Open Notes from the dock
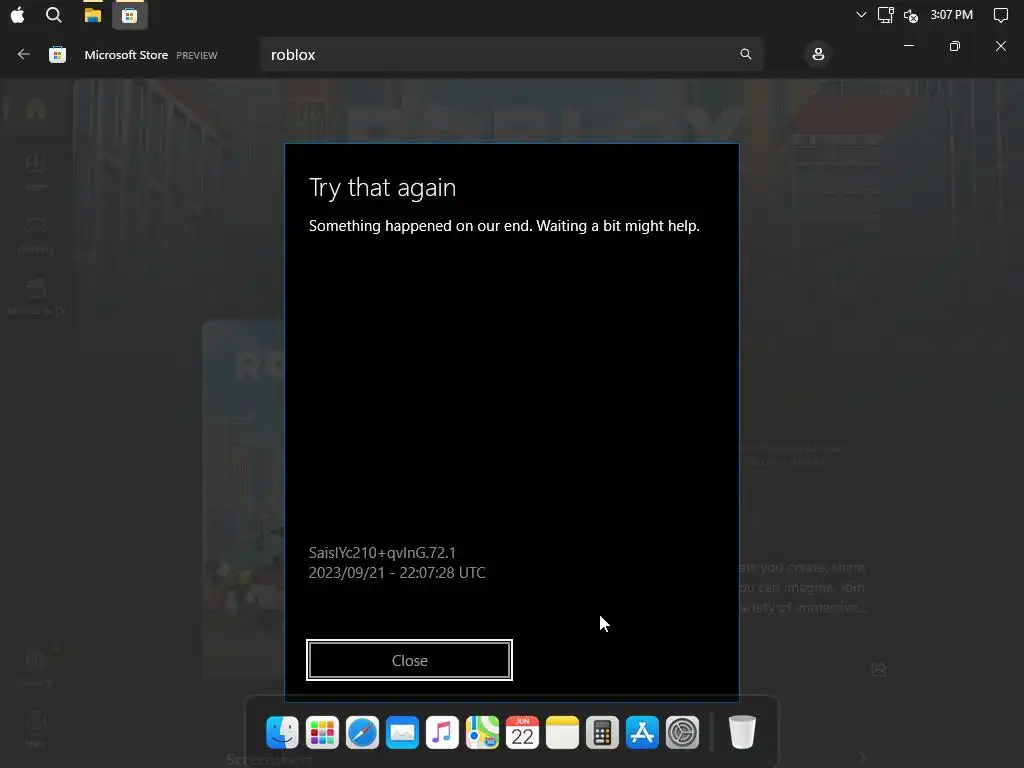 tap(562, 732)
